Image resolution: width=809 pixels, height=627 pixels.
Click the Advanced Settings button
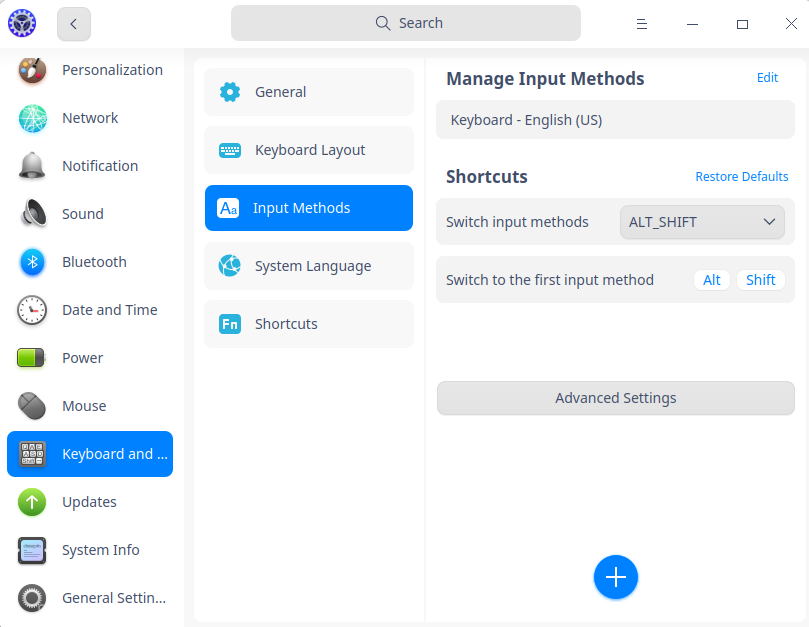coord(615,398)
